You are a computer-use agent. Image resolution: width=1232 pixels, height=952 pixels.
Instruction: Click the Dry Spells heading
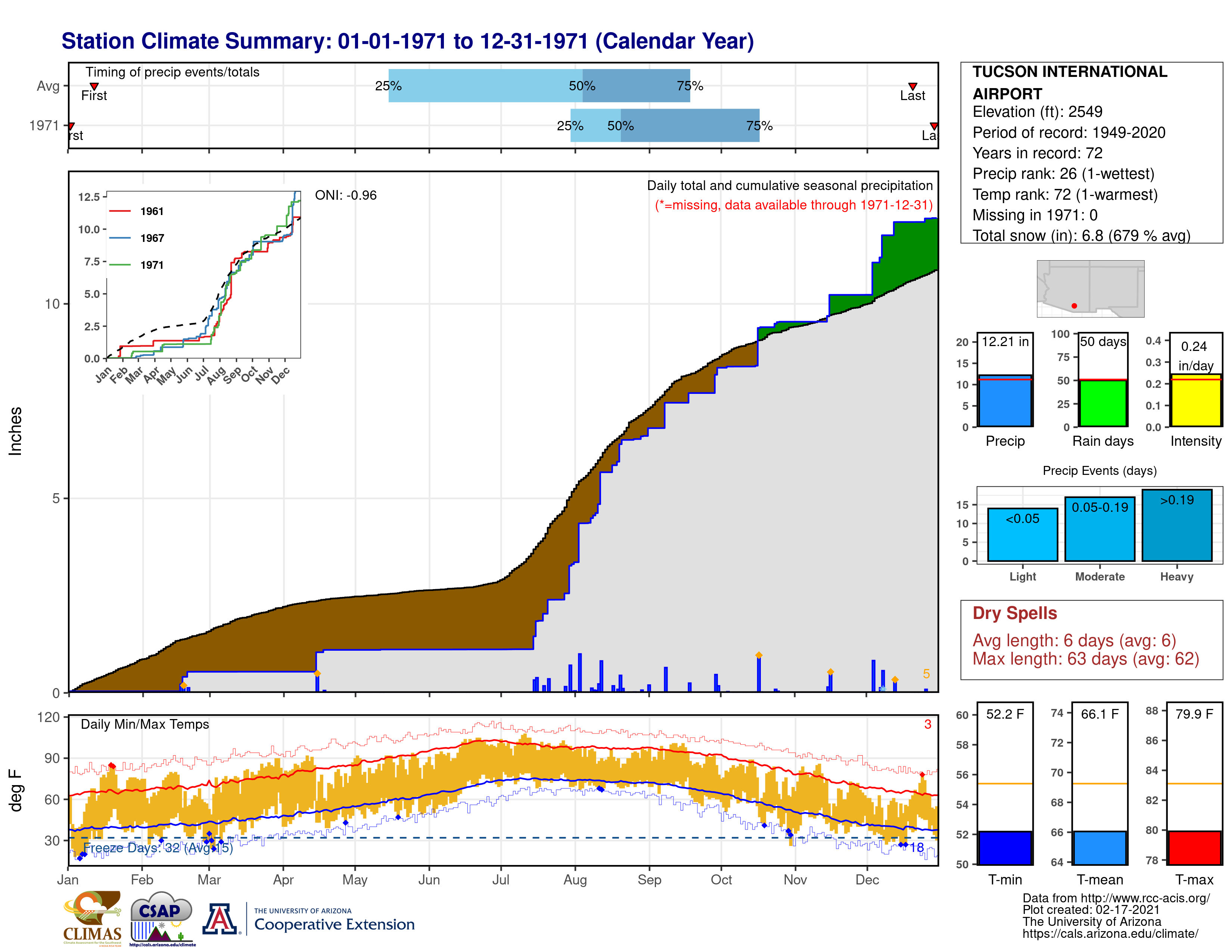[1014, 613]
